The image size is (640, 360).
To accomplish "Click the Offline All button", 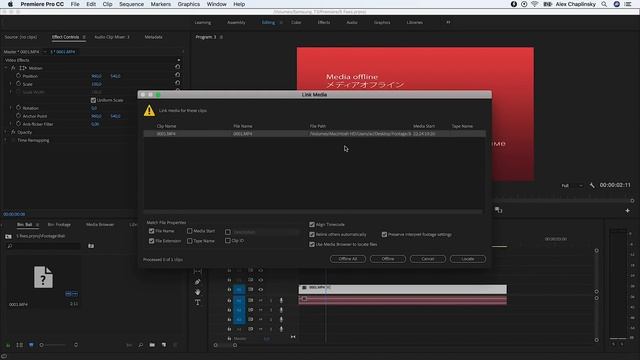I will tap(348, 259).
